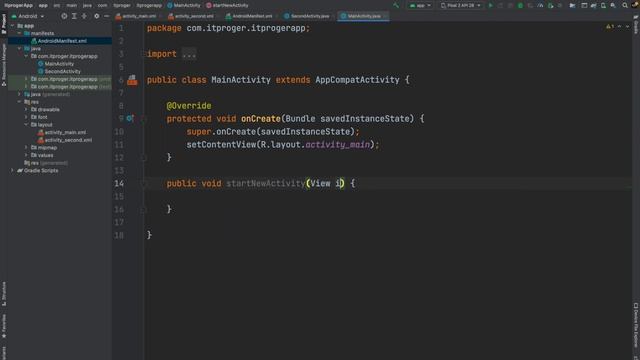This screenshot has width=640, height=360.
Task: Collapse the layout folder arrow
Action: coord(27,124)
